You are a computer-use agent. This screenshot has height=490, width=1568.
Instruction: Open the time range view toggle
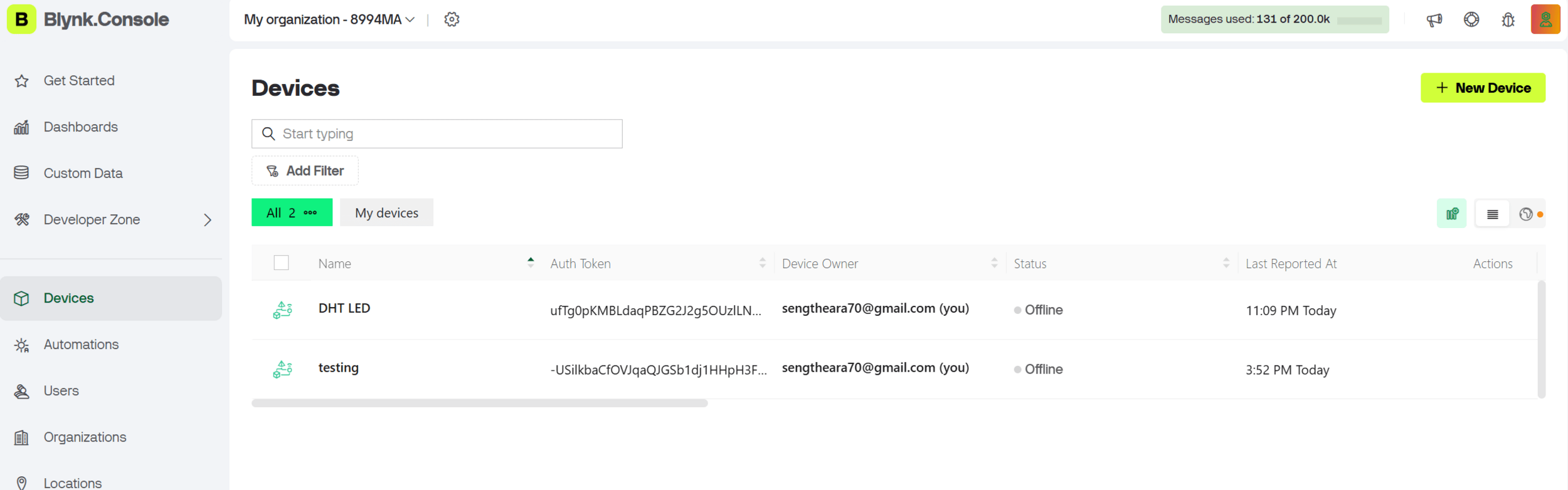[1527, 214]
